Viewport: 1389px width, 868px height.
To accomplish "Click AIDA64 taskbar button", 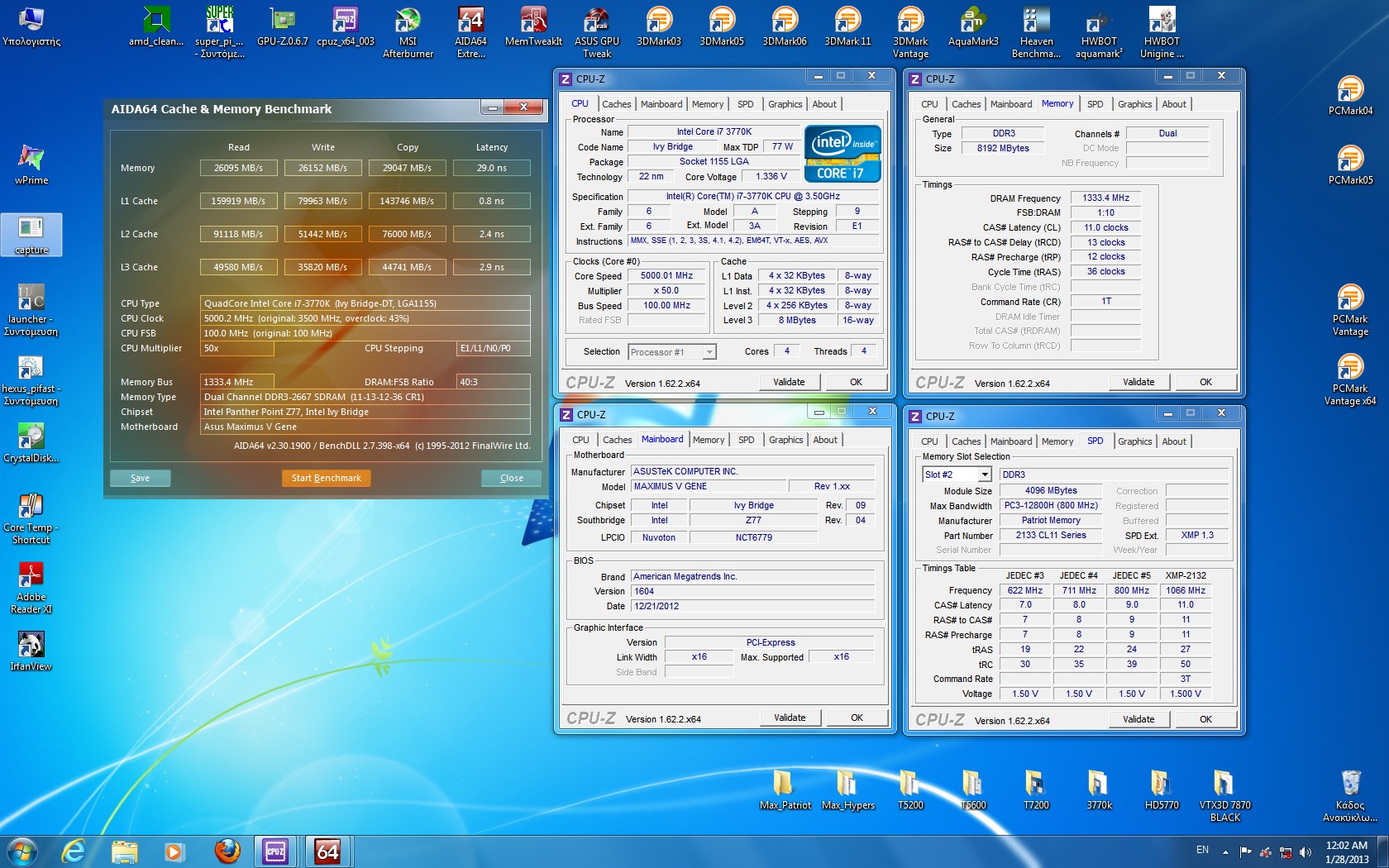I will pyautogui.click(x=327, y=851).
